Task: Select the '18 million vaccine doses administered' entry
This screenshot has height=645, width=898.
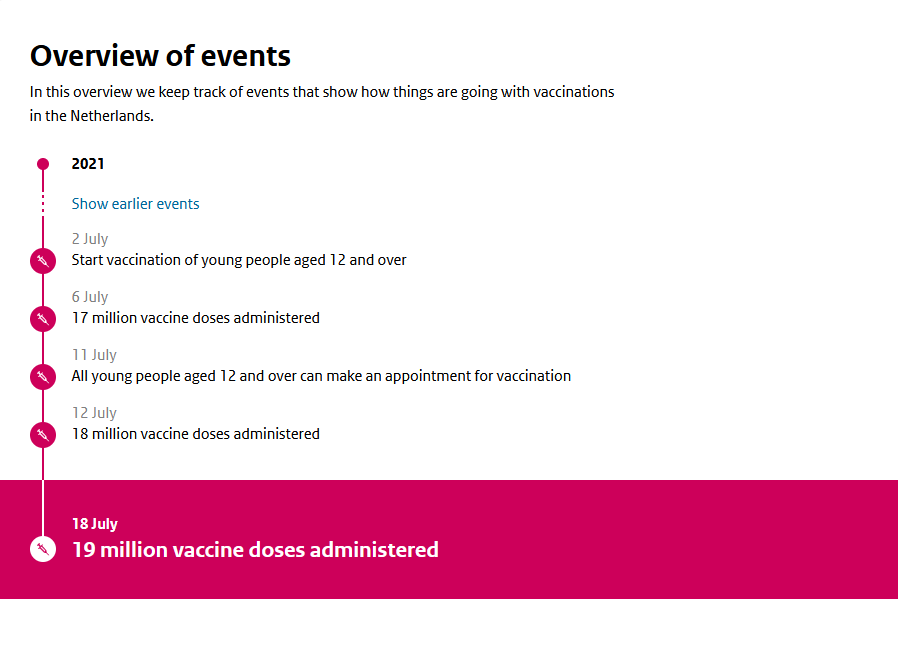Action: coord(196,434)
